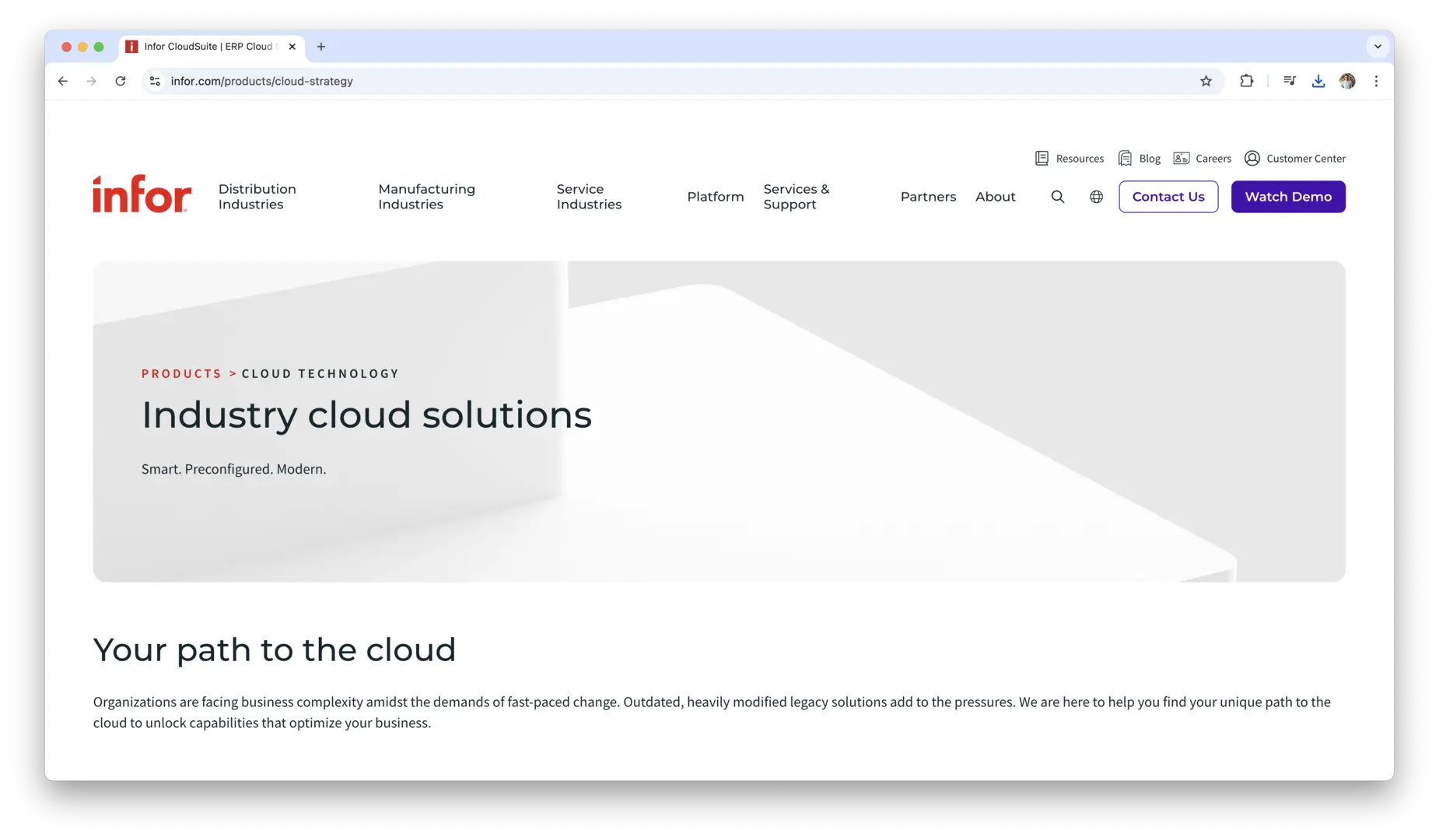Click the 'Smart. Preconfigured. Modern.' tagline
1439x840 pixels.
click(x=233, y=469)
